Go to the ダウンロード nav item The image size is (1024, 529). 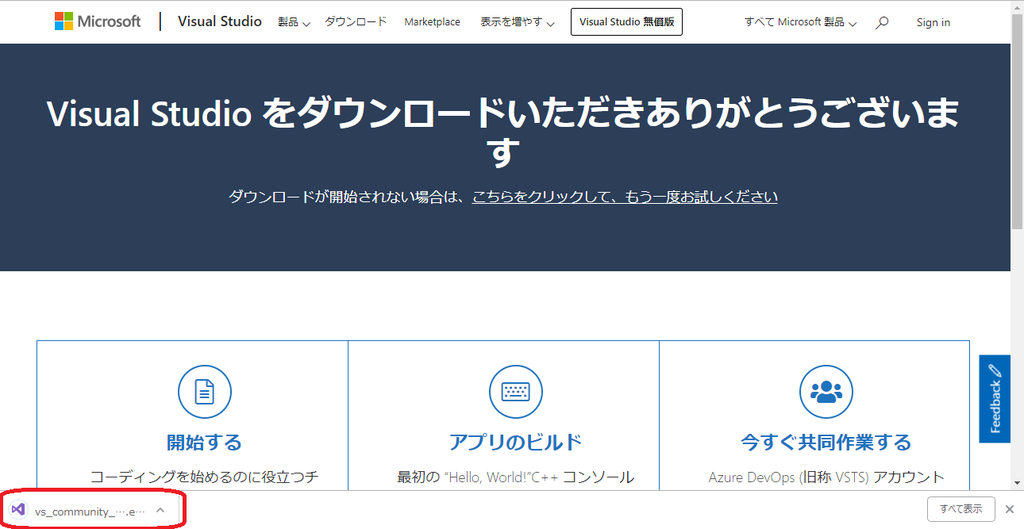click(356, 22)
